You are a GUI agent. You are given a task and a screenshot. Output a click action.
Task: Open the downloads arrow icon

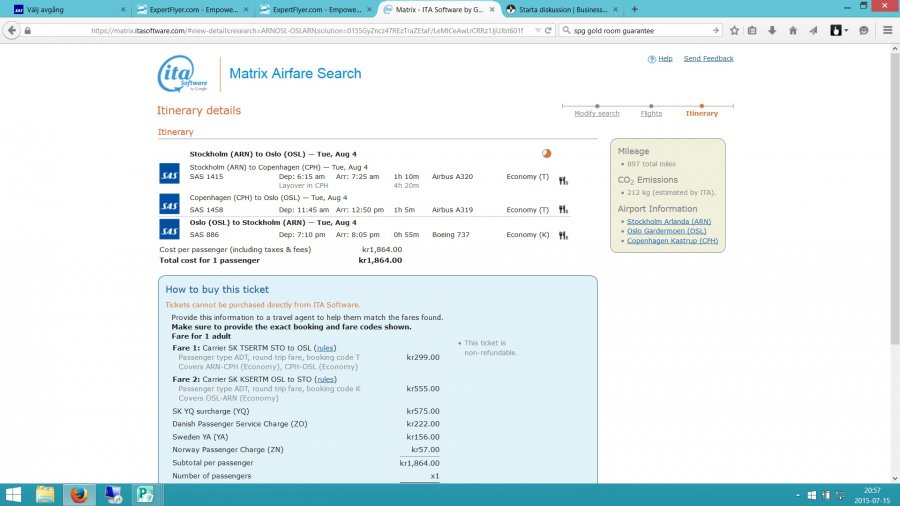772,30
